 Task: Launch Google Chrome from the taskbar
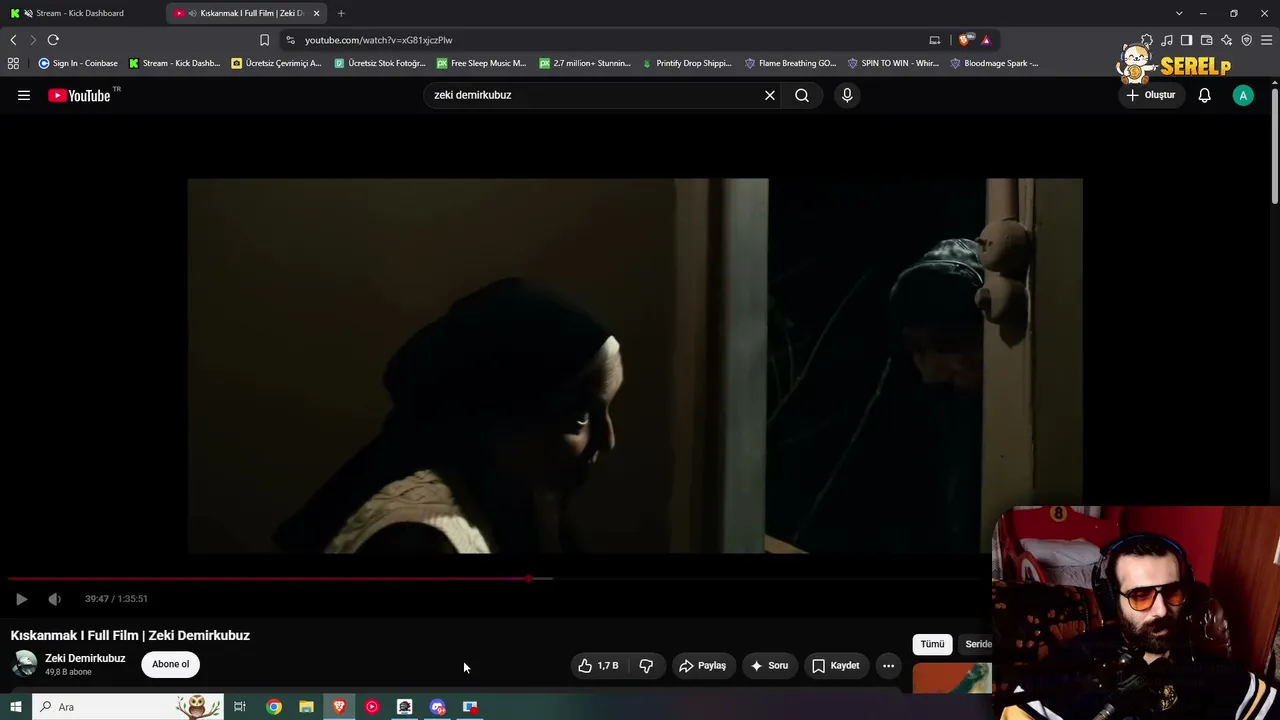pos(274,707)
